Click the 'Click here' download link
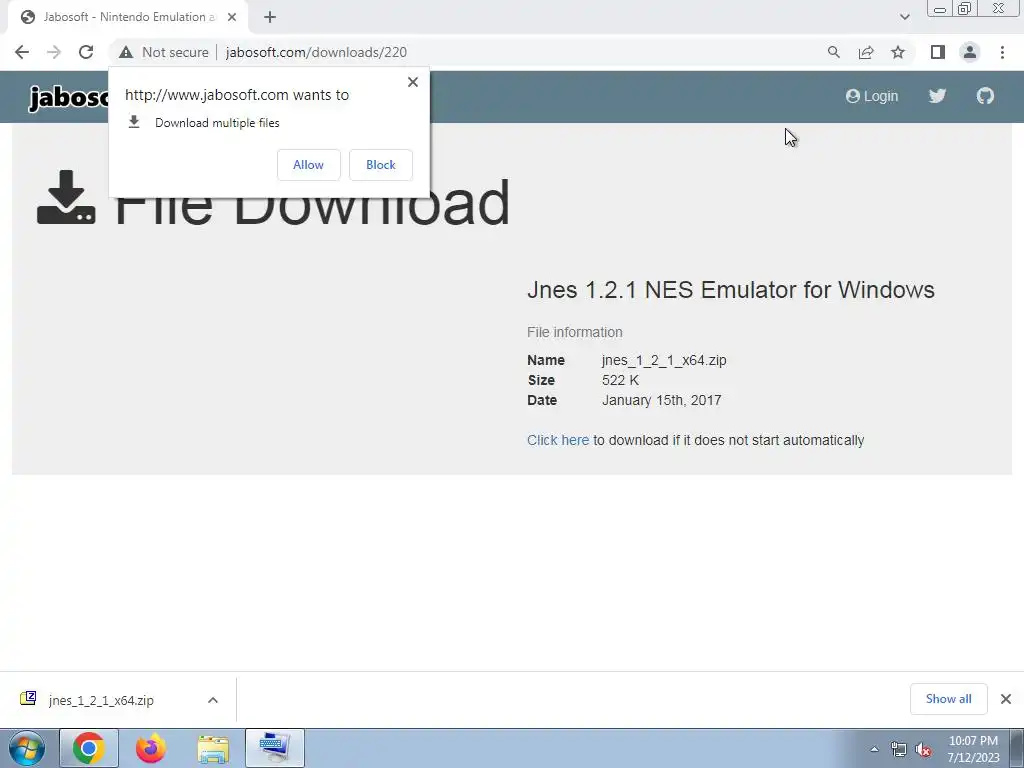The height and width of the screenshot is (768, 1024). [558, 440]
